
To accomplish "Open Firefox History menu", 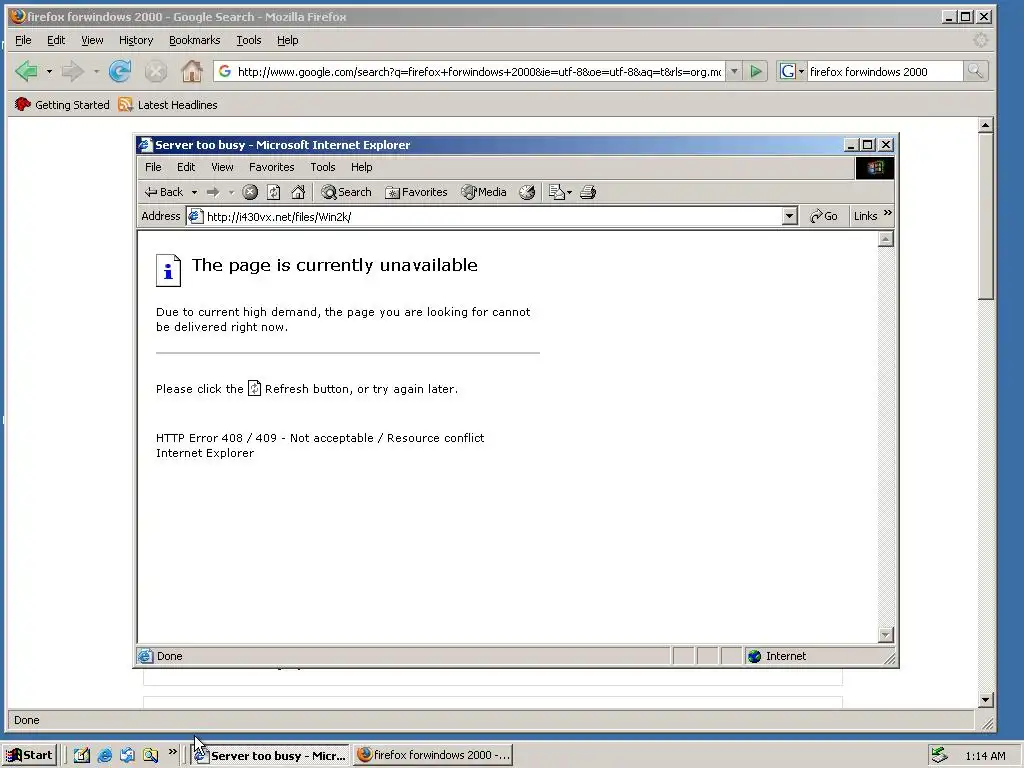I will [136, 40].
